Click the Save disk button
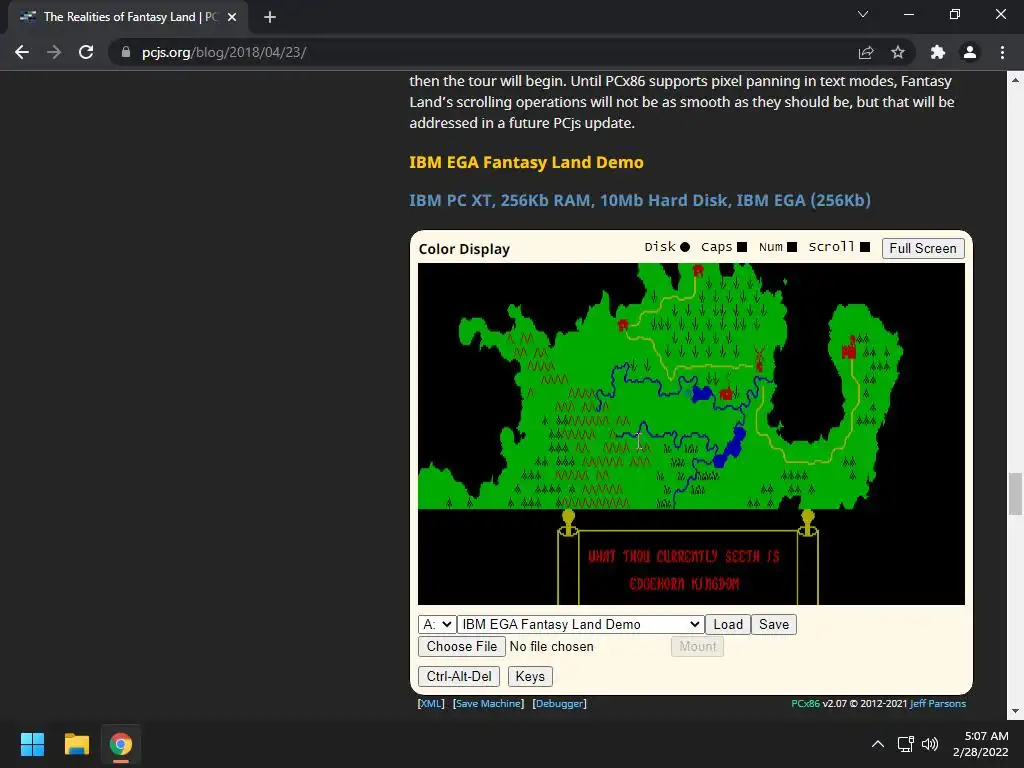 click(774, 624)
